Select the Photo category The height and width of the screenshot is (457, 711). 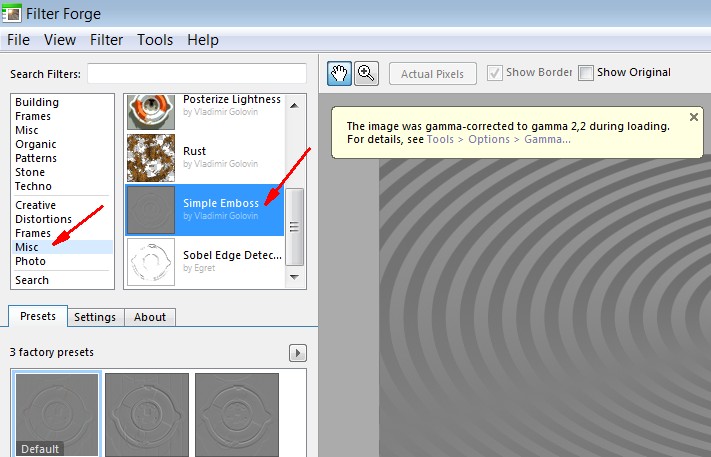pos(30,261)
